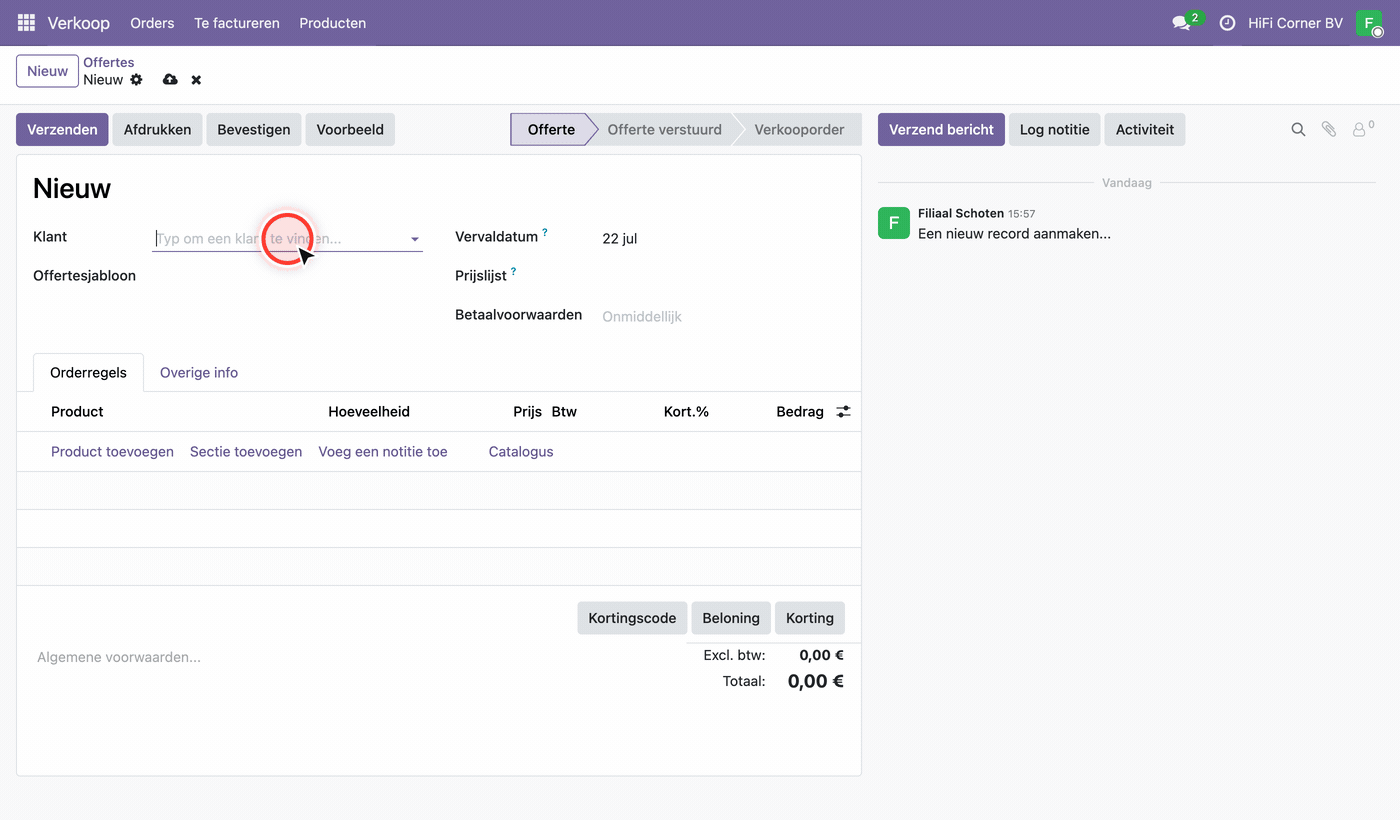This screenshot has width=1400, height=820.
Task: Show followers icon in chatter
Action: coord(1361,129)
